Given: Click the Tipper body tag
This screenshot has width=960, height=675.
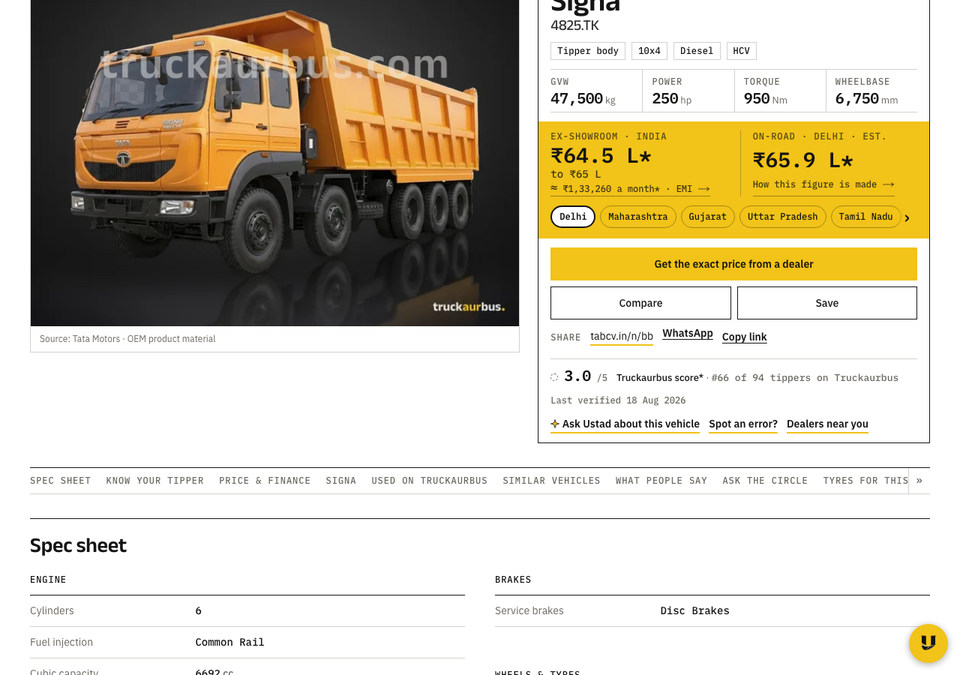Looking at the screenshot, I should 588,51.
